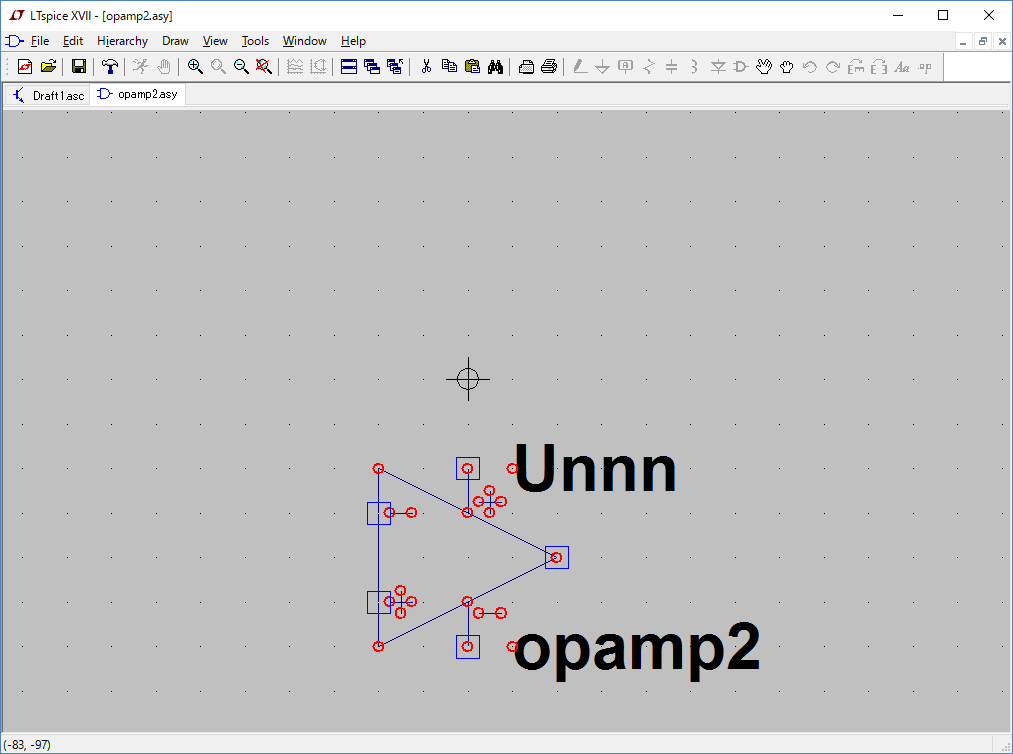Viewport: 1013px width, 754px height.
Task: Save the symbol with the floppy disk icon
Action: pyautogui.click(x=78, y=67)
